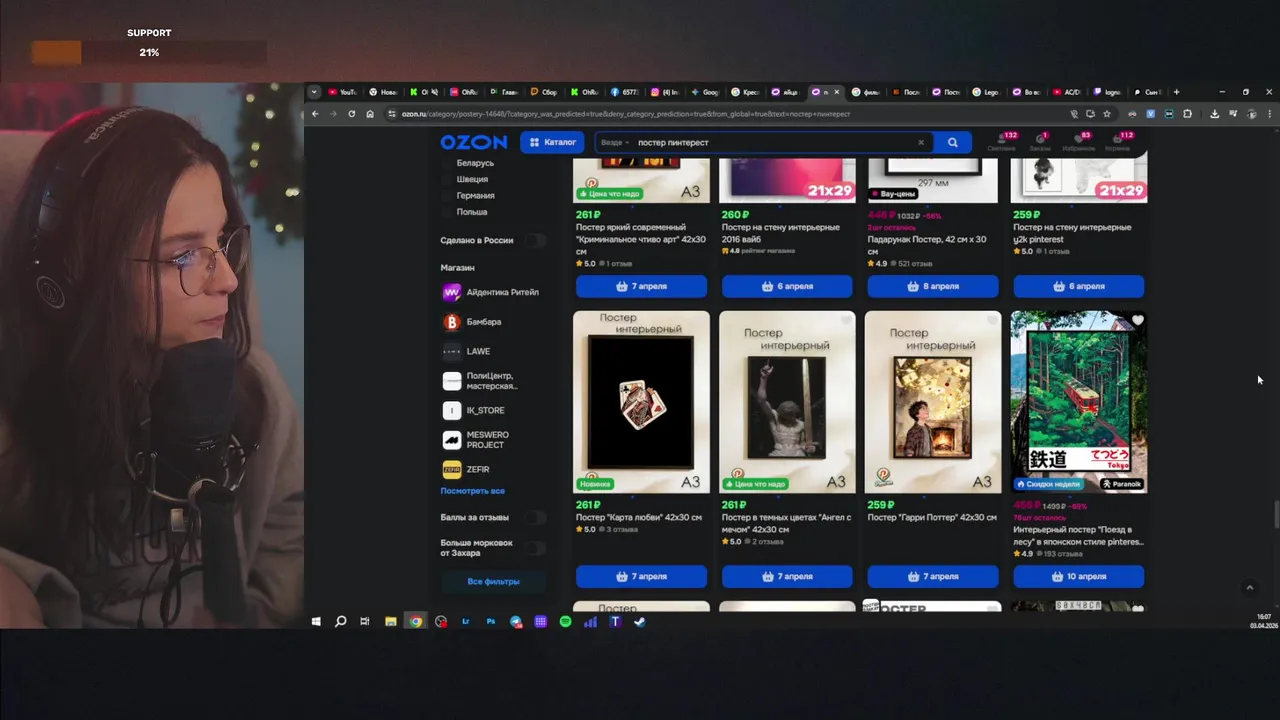Open cart icon with 112 badge

[1118, 142]
